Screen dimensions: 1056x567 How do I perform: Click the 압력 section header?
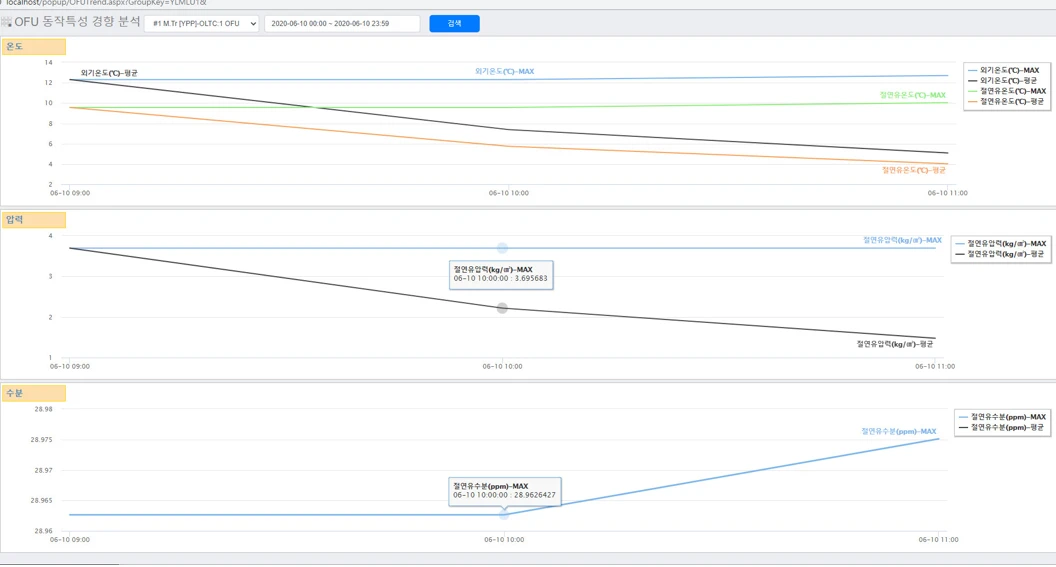[34, 220]
